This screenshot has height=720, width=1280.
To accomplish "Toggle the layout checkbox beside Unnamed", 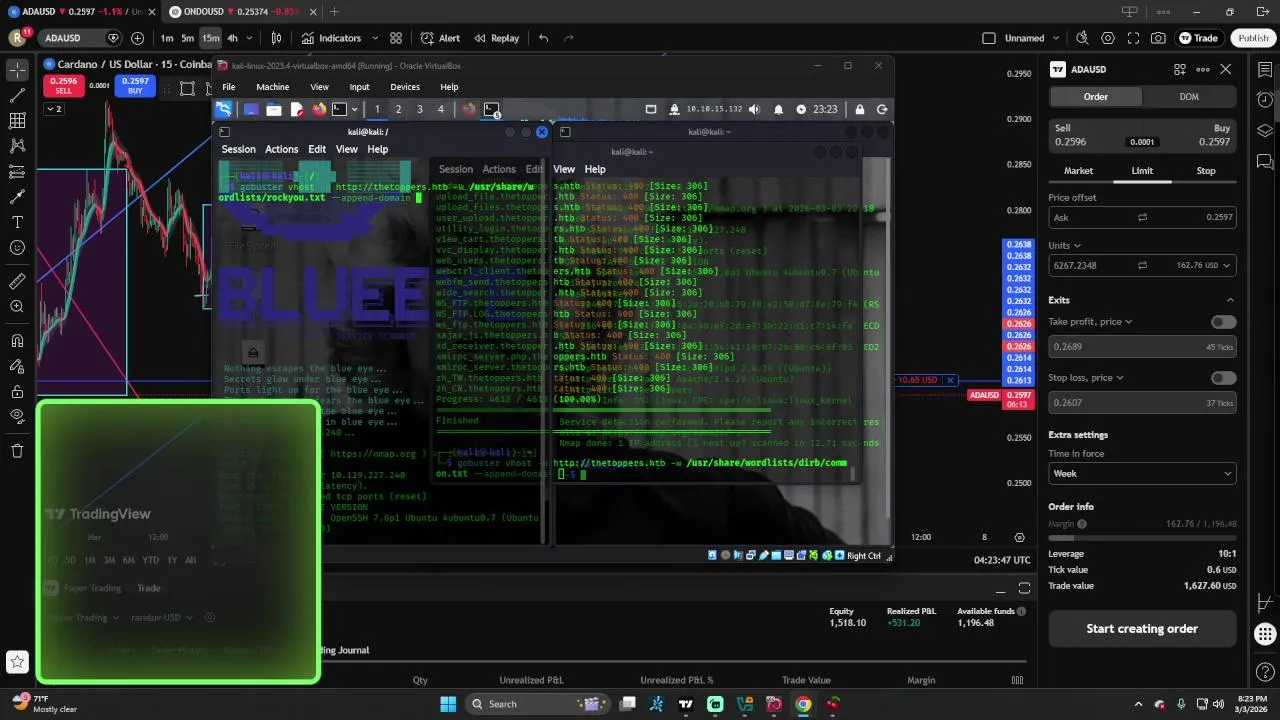I will 989,38.
